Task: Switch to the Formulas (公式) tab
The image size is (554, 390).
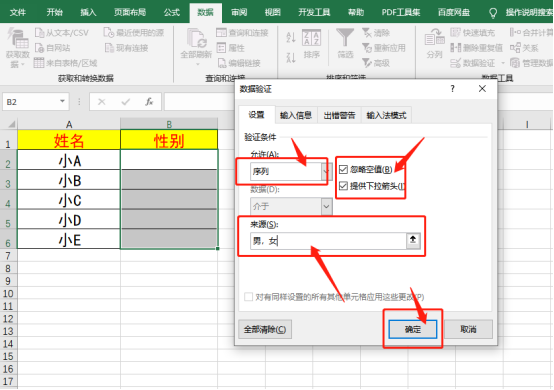Action: (172, 12)
